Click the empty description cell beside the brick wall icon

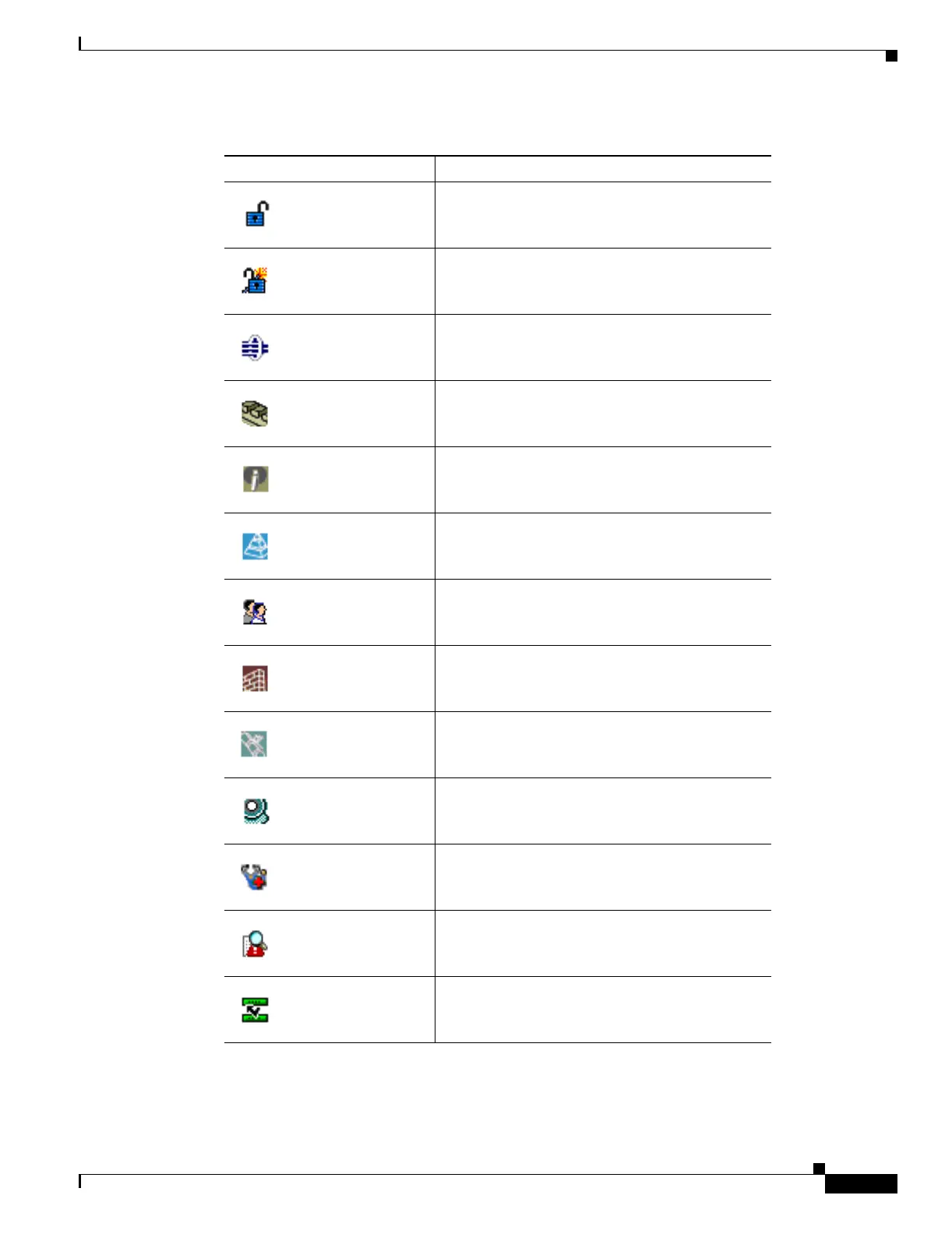click(x=603, y=679)
